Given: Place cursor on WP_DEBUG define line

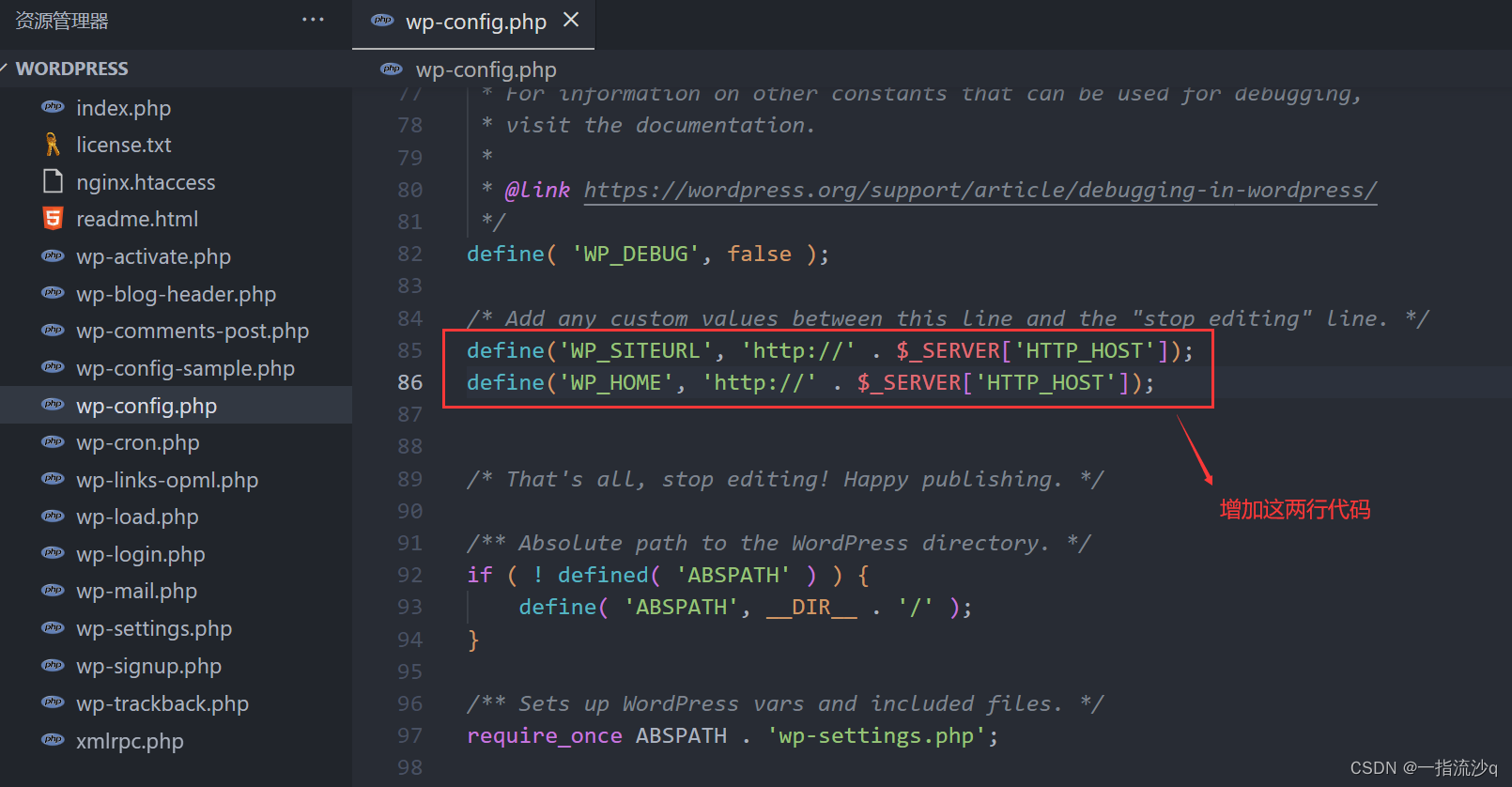Looking at the screenshot, I should 648,254.
